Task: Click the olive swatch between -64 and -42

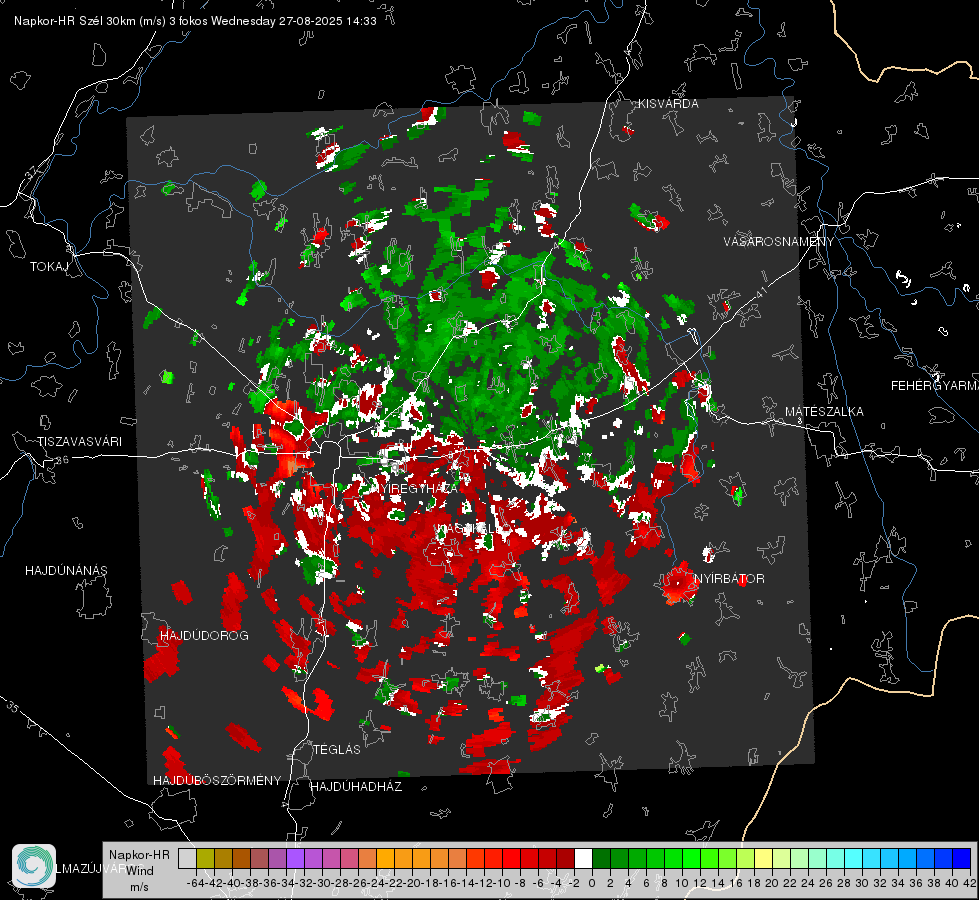Action: coord(205,858)
